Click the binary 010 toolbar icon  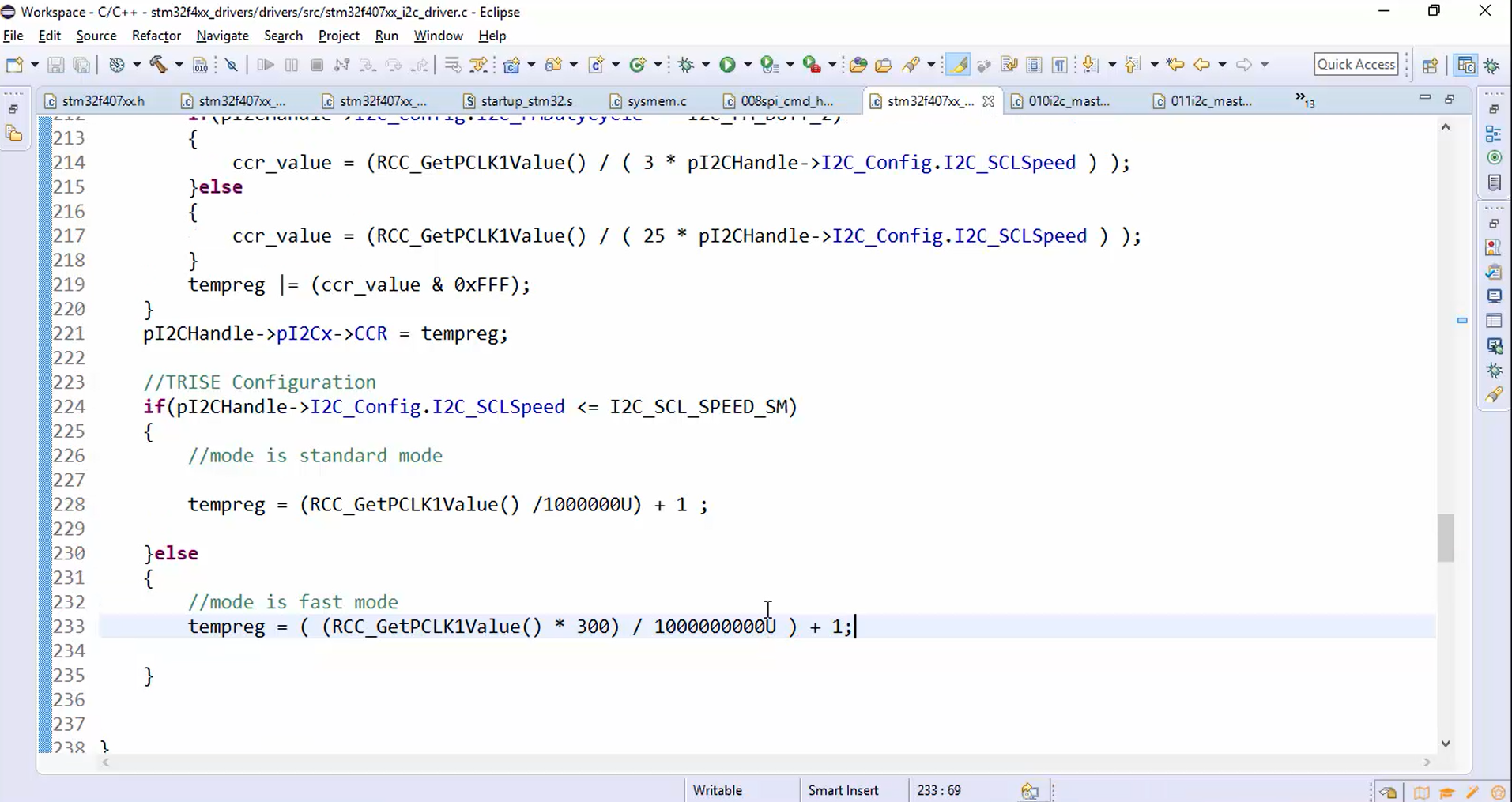click(201, 65)
